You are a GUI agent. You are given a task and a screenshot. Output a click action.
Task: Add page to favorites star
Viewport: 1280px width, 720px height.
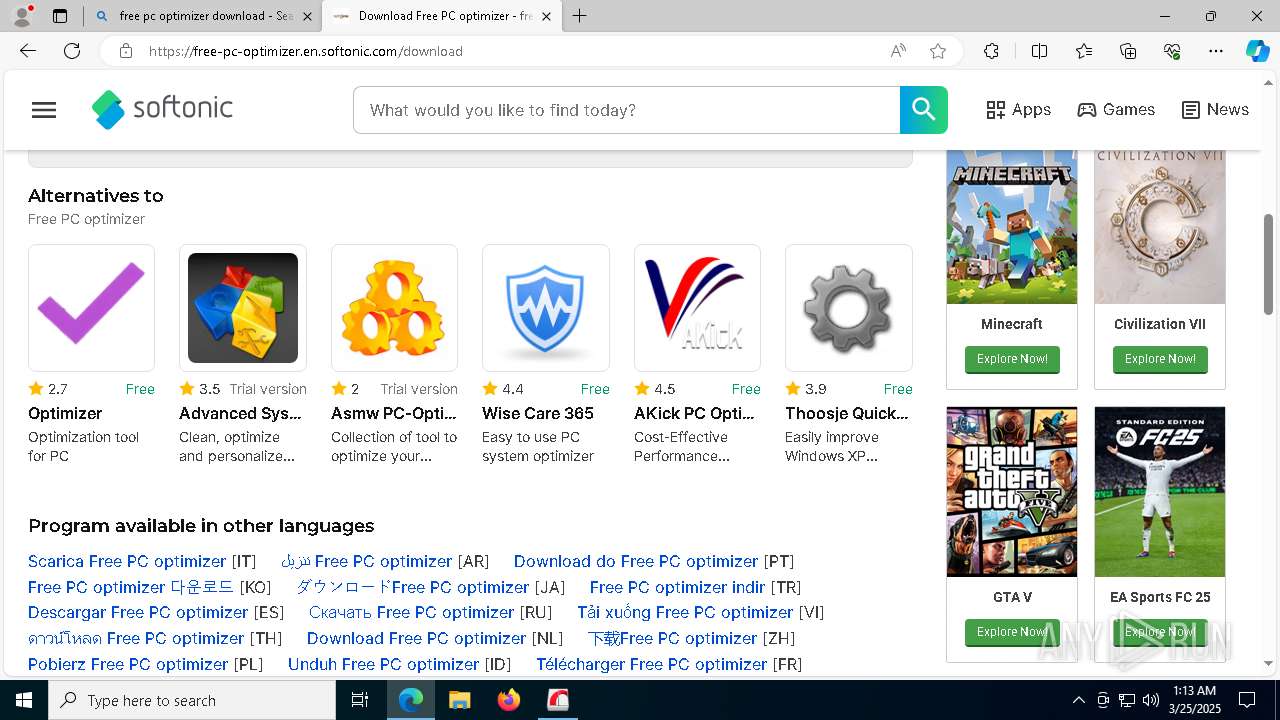[938, 51]
